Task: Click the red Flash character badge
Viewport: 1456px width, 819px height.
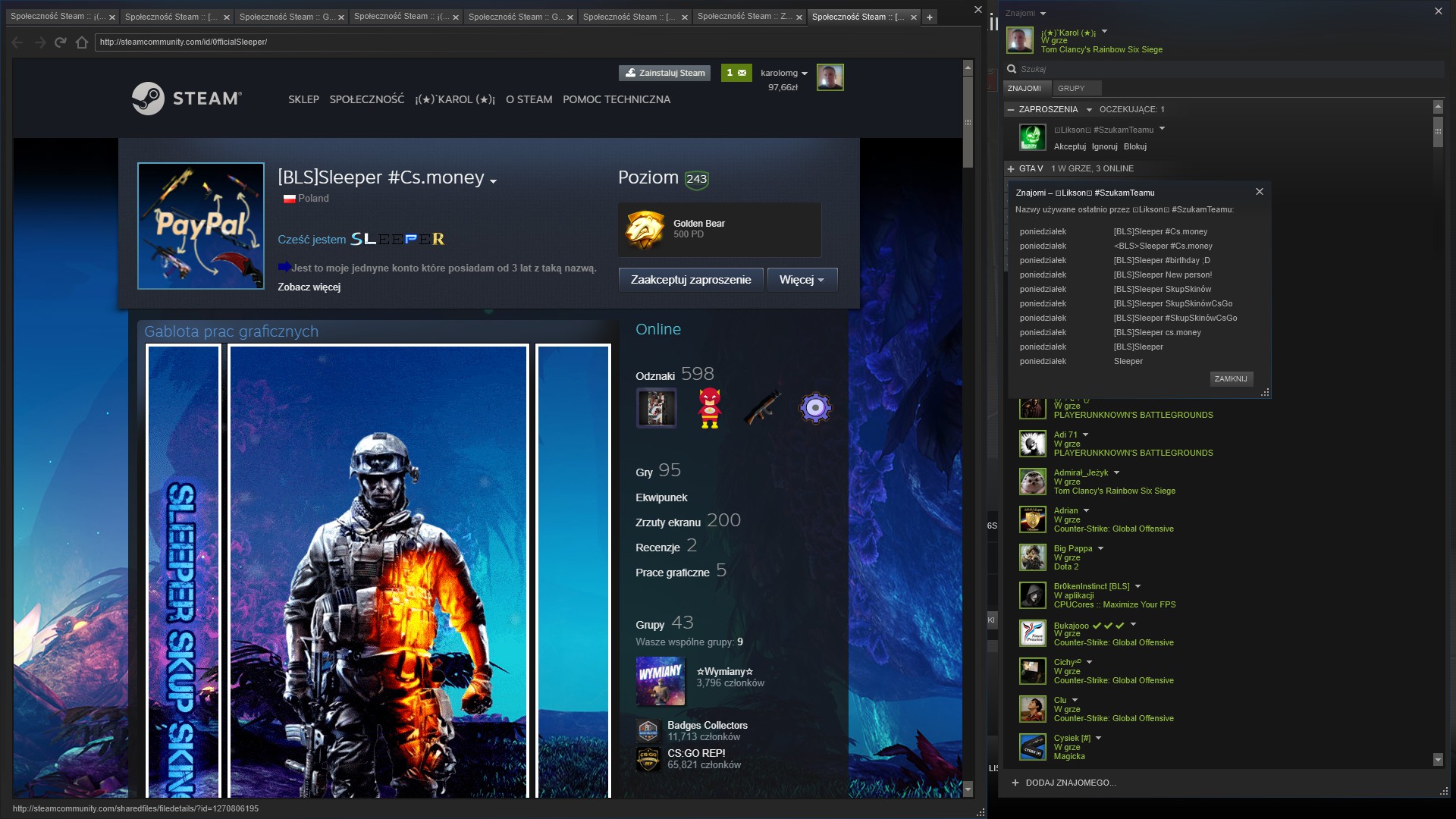Action: pos(709,408)
